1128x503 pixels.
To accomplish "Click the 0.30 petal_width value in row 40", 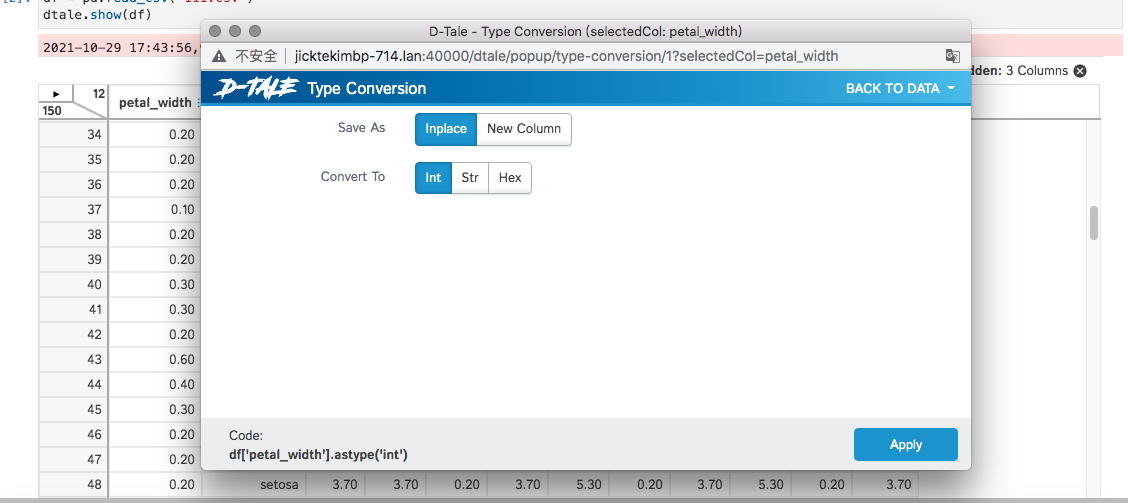I will [x=183, y=284].
